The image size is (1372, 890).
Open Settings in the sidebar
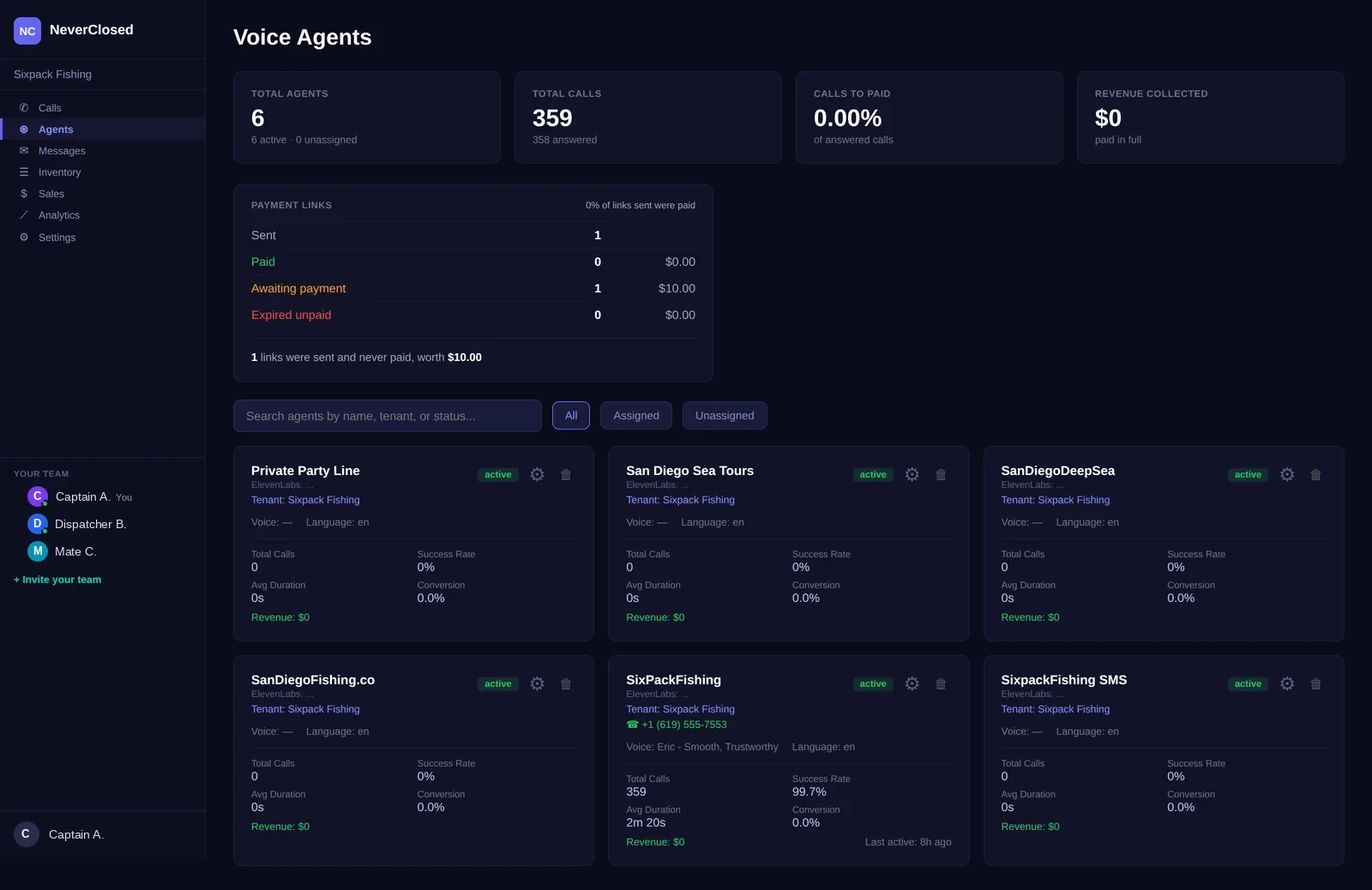103,238
